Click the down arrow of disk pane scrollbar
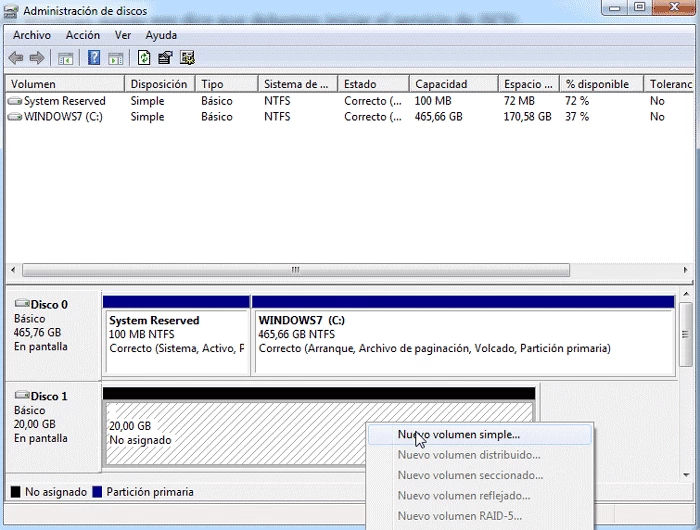This screenshot has height=530, width=700. click(686, 475)
